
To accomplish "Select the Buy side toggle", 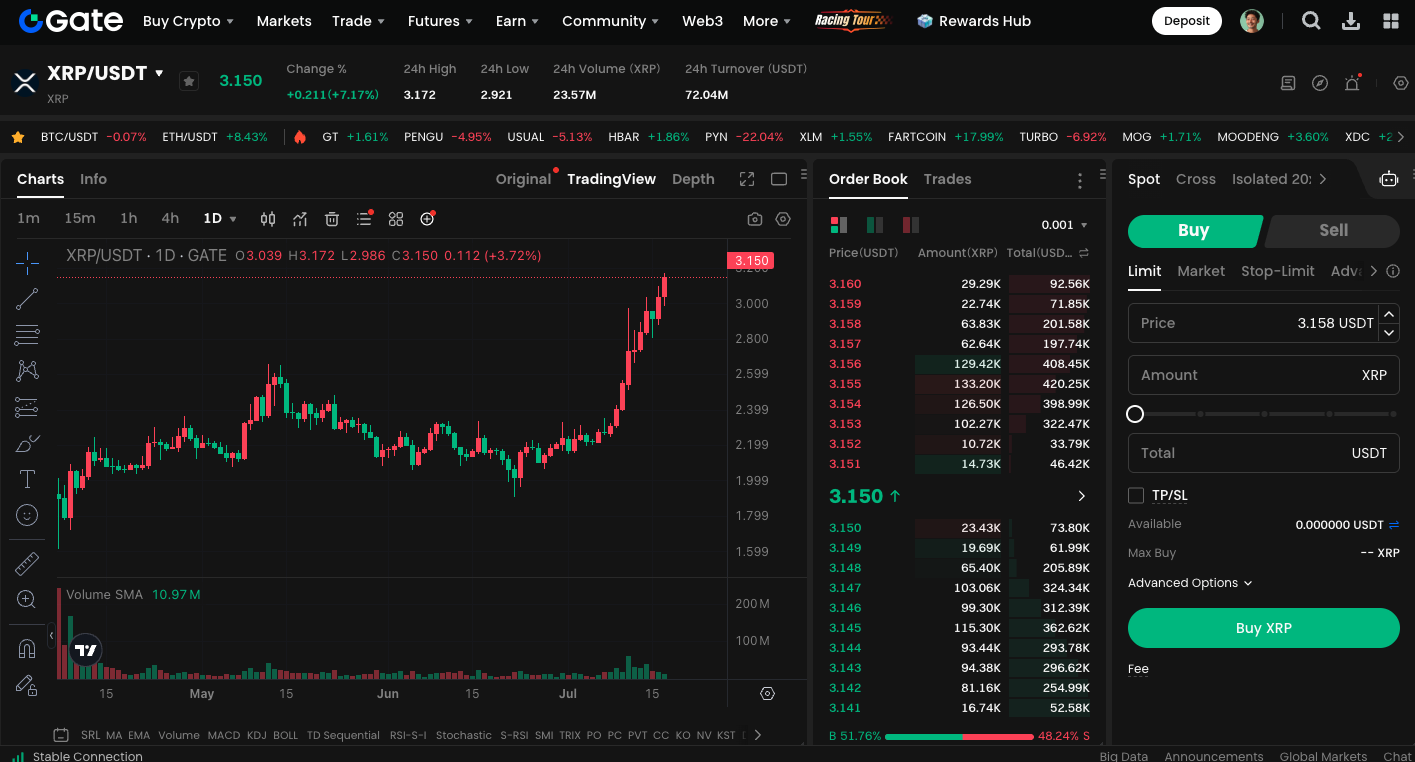I will click(x=1193, y=230).
